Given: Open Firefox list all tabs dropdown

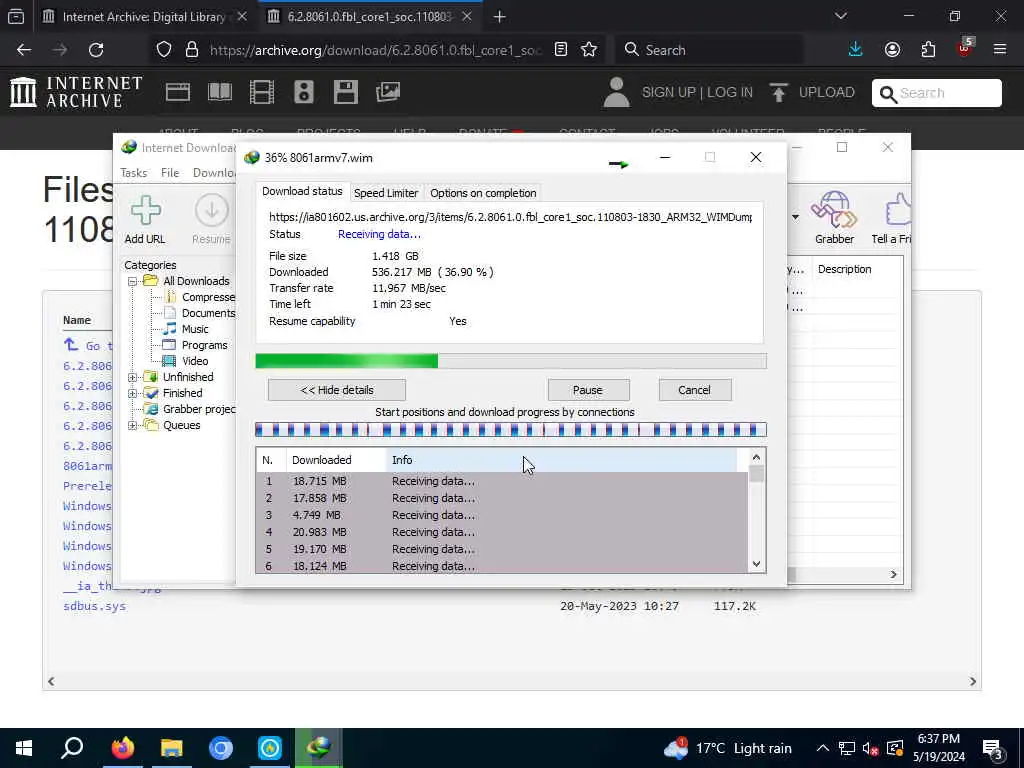Looking at the screenshot, I should [x=841, y=16].
